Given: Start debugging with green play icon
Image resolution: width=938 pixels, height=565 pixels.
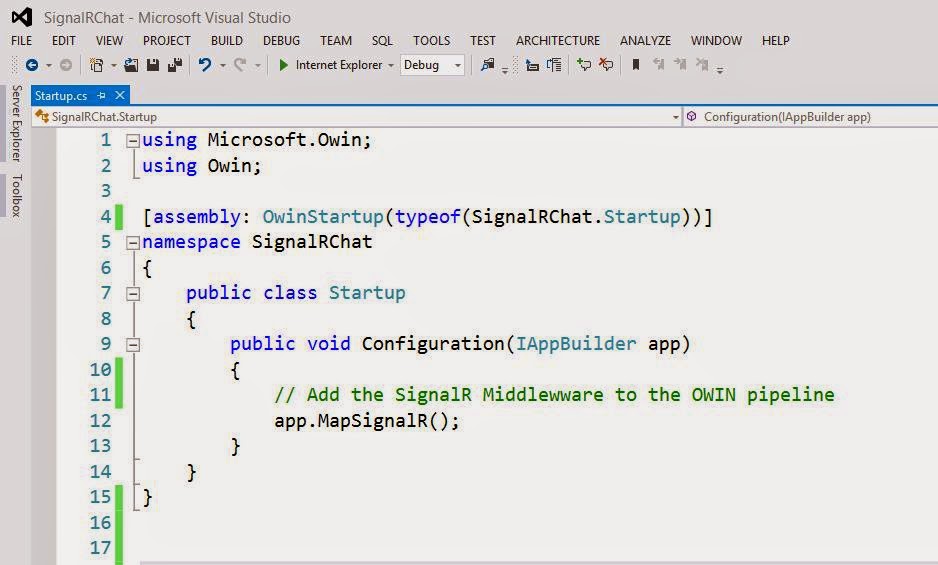Looking at the screenshot, I should click(x=284, y=65).
